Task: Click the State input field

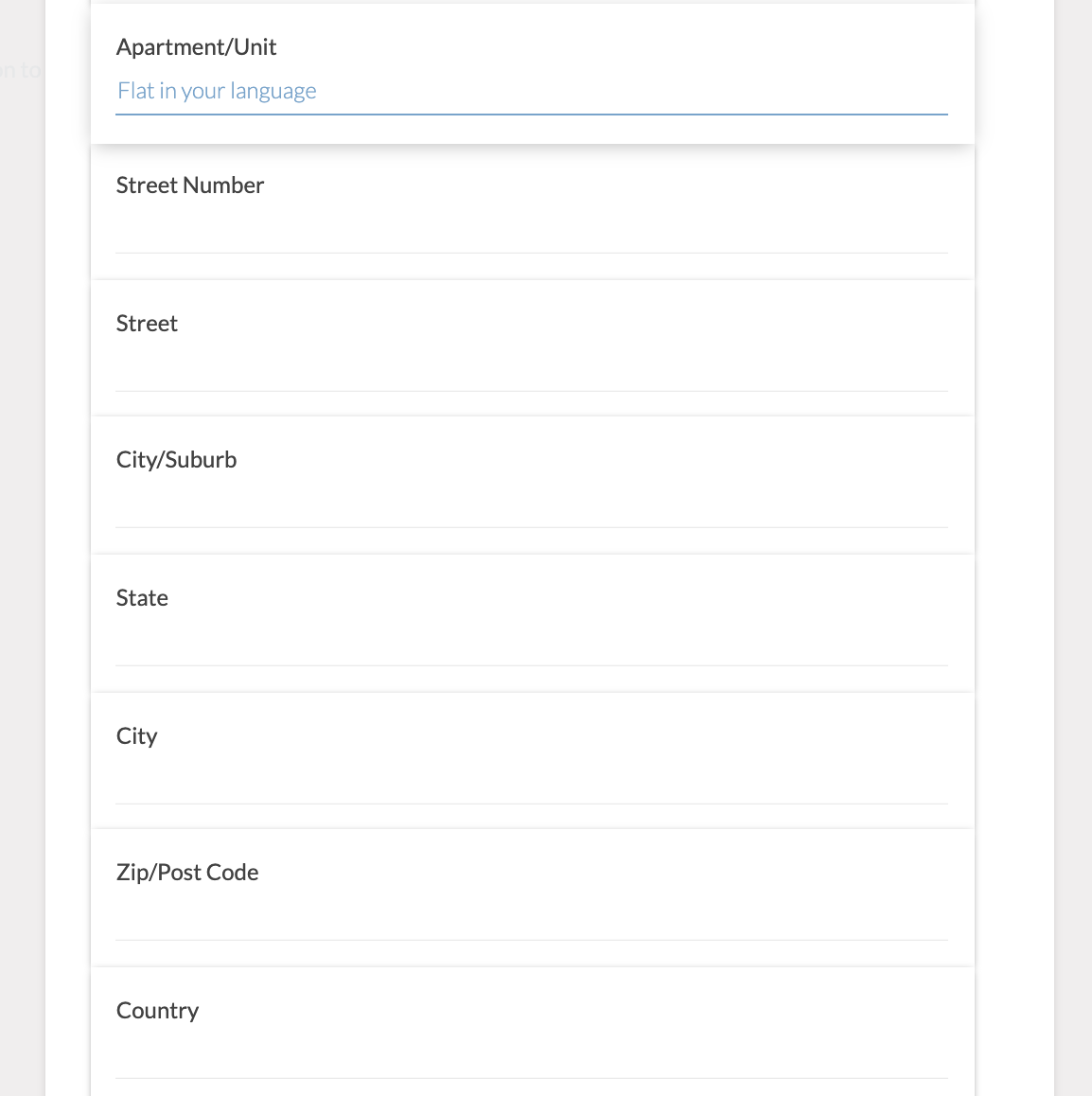Action: point(530,649)
